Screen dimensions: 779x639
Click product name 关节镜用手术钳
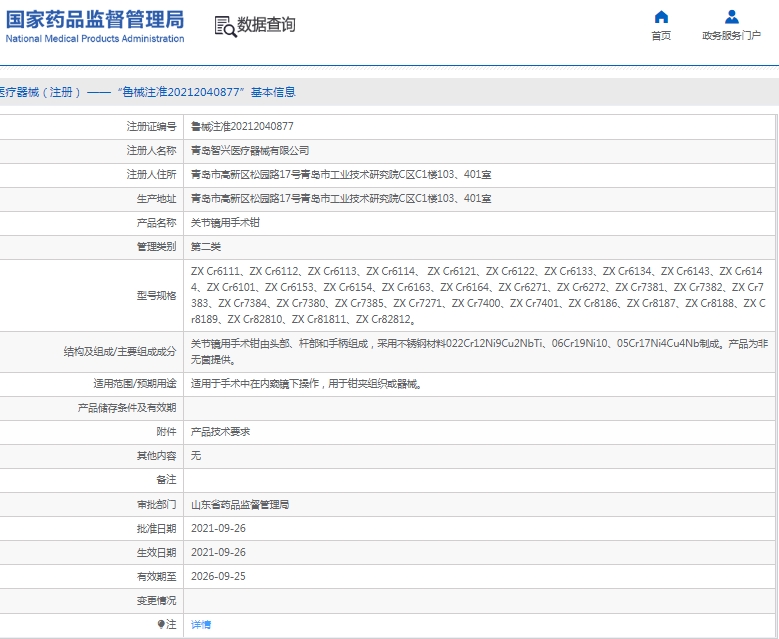click(x=225, y=222)
